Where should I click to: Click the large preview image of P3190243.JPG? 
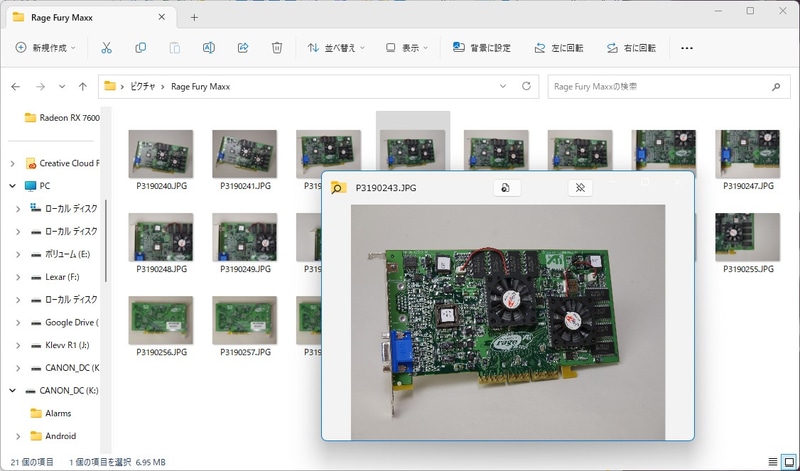tap(508, 321)
